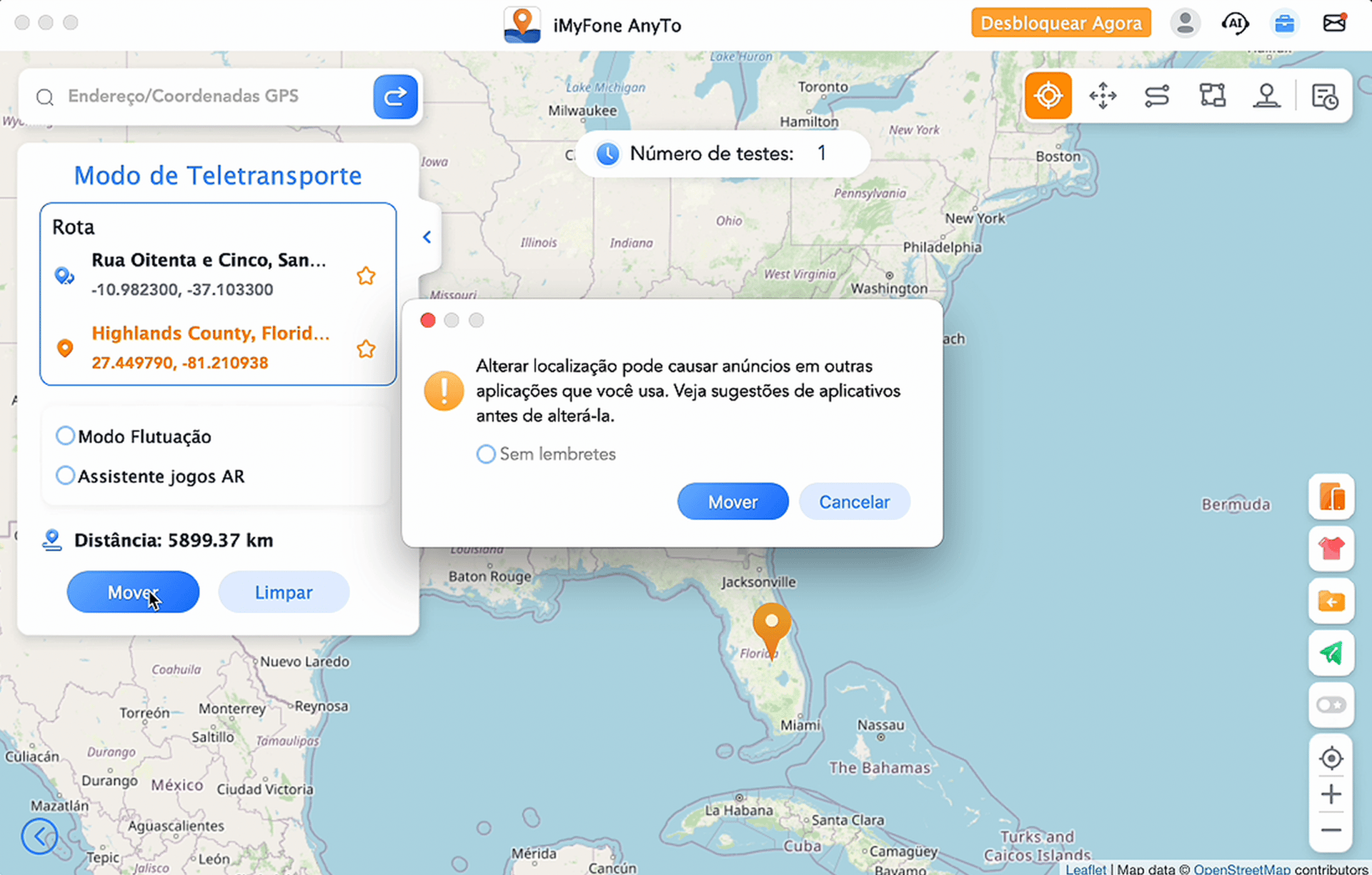Open the history records icon

1324,96
